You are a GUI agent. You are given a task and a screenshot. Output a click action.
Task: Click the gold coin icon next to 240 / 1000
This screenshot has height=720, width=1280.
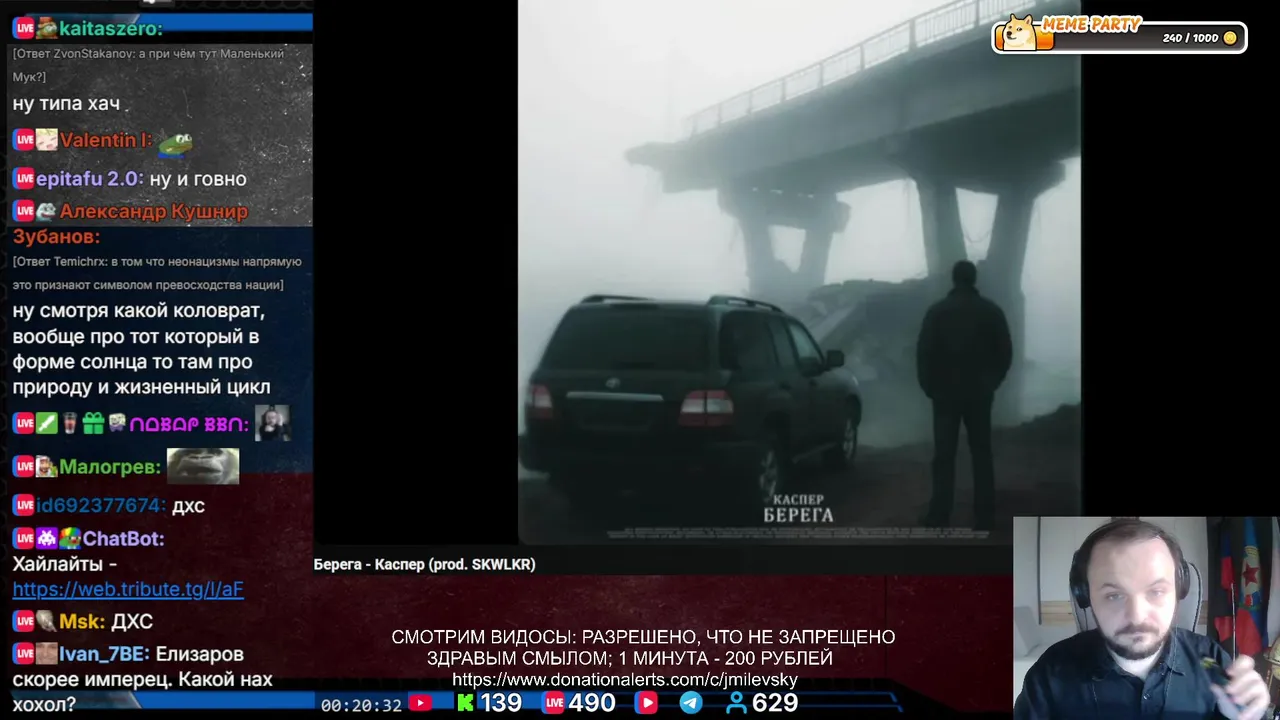(1230, 38)
